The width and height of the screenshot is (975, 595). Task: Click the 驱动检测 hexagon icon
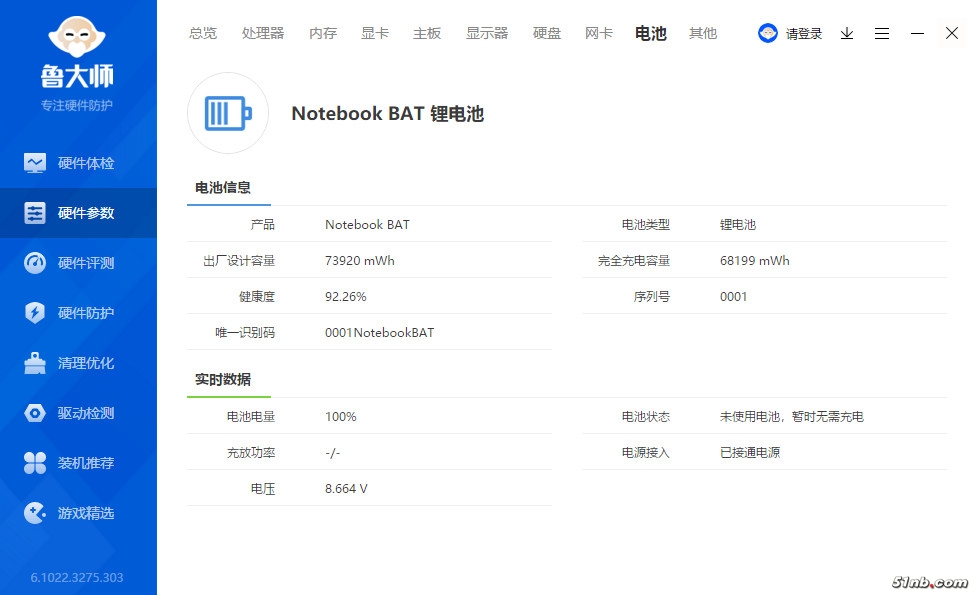[35, 413]
